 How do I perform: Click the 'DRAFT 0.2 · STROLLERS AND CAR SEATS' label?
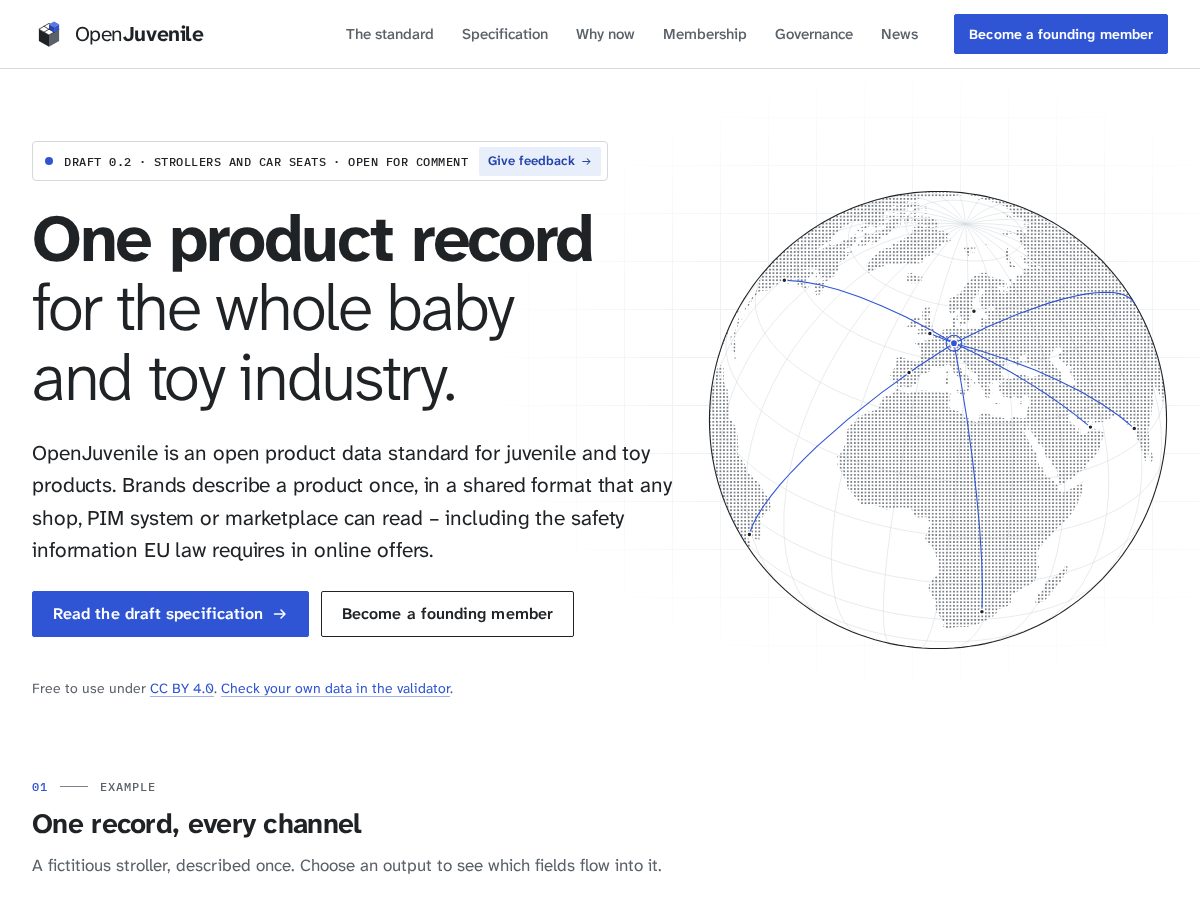point(195,162)
